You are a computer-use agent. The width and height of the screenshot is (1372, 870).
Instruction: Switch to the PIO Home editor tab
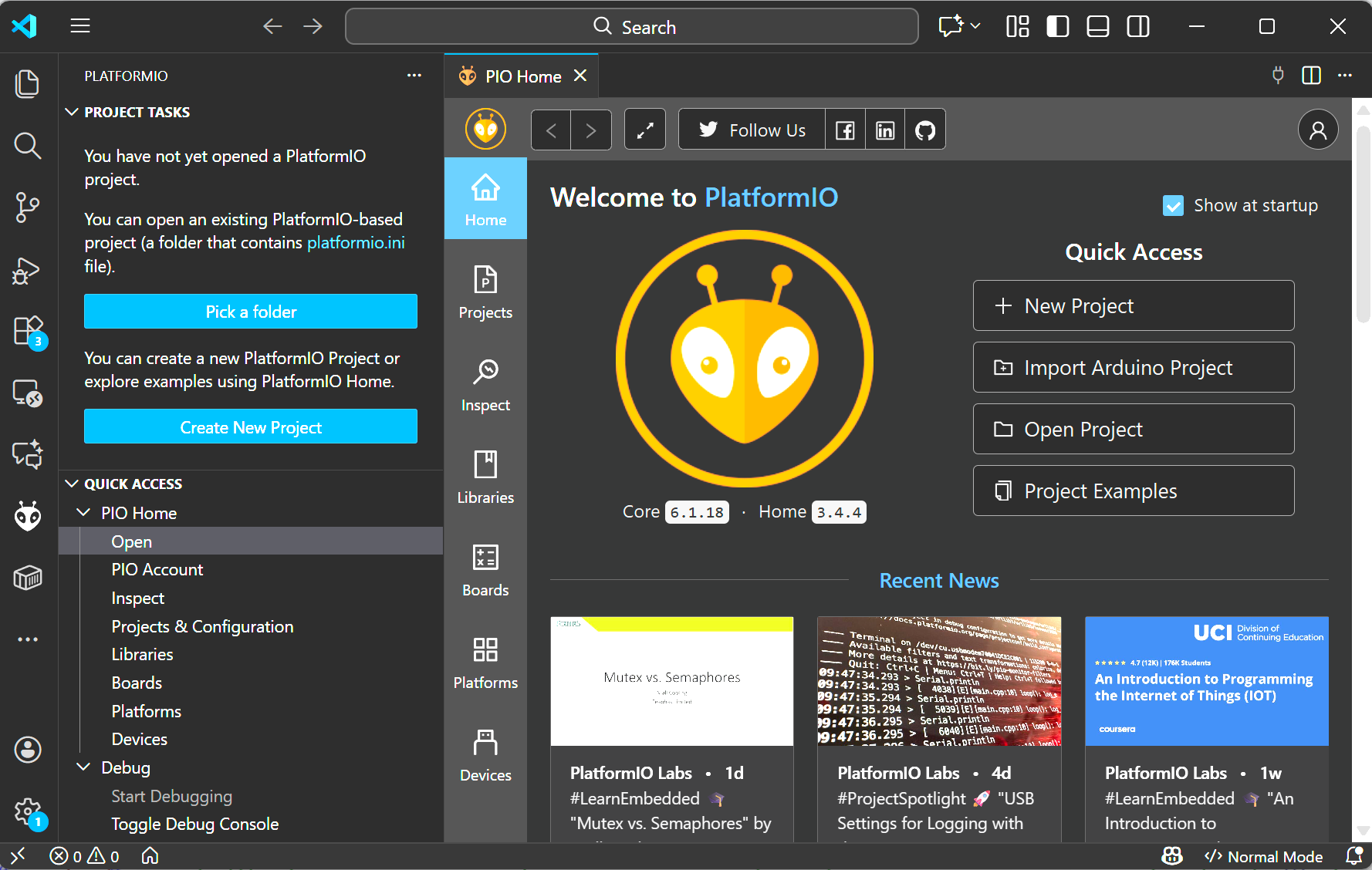tap(522, 76)
